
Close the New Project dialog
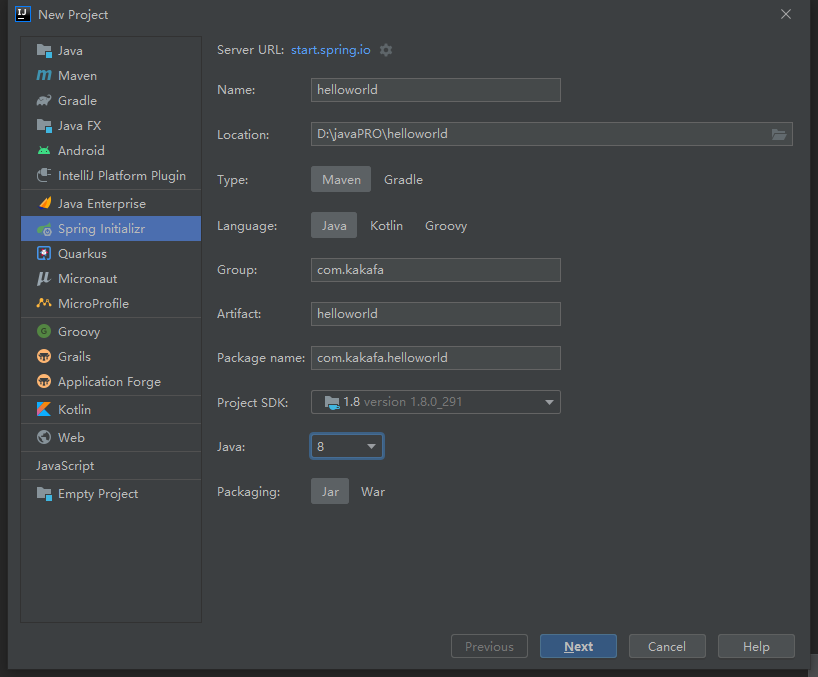click(x=786, y=14)
